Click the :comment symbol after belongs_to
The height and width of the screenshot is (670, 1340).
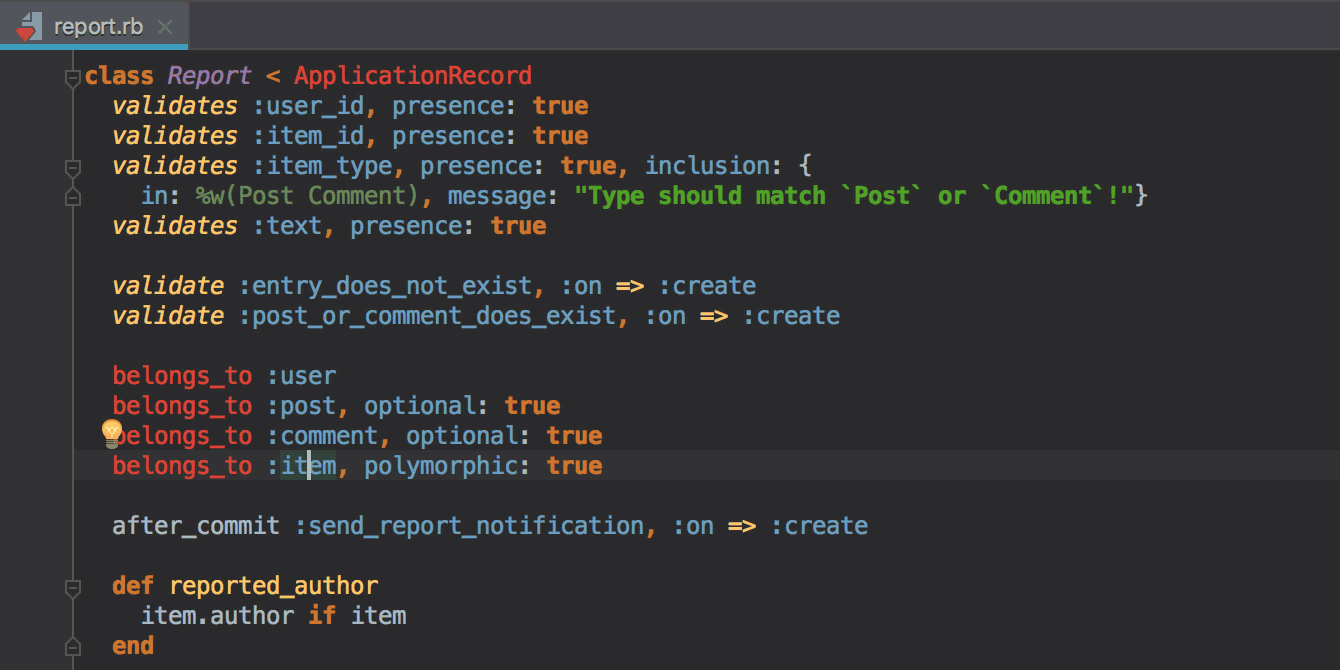click(x=322, y=436)
